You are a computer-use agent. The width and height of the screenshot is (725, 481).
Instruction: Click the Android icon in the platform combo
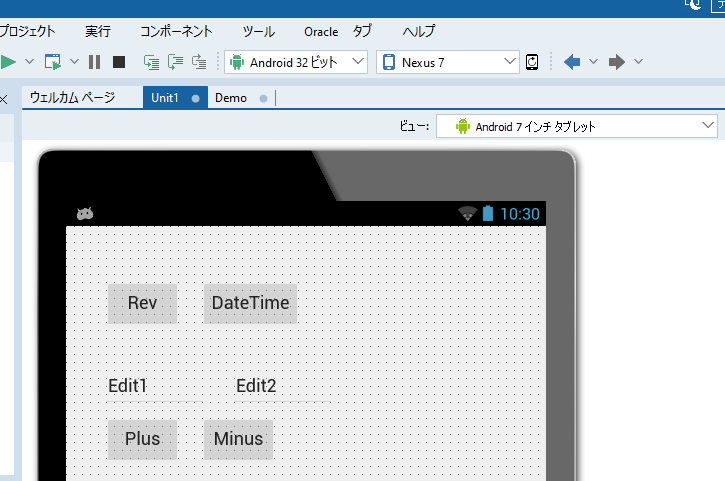point(237,62)
